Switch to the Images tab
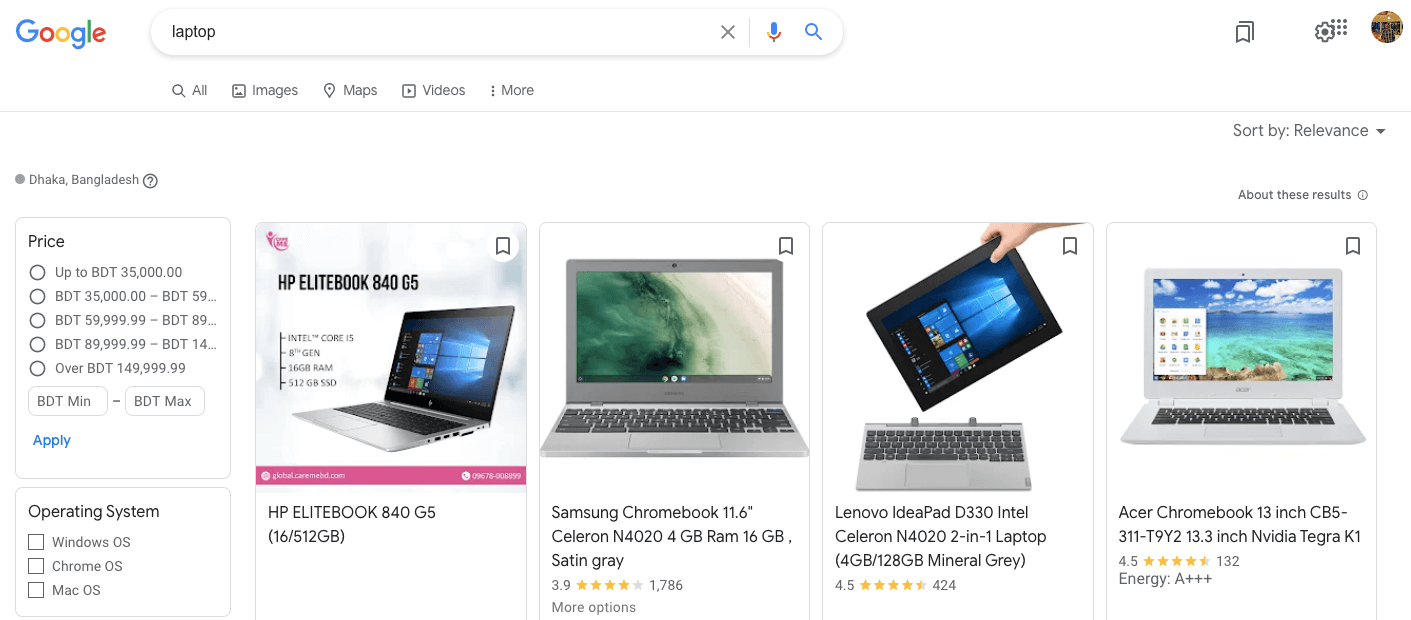The height and width of the screenshot is (620, 1411). click(264, 90)
